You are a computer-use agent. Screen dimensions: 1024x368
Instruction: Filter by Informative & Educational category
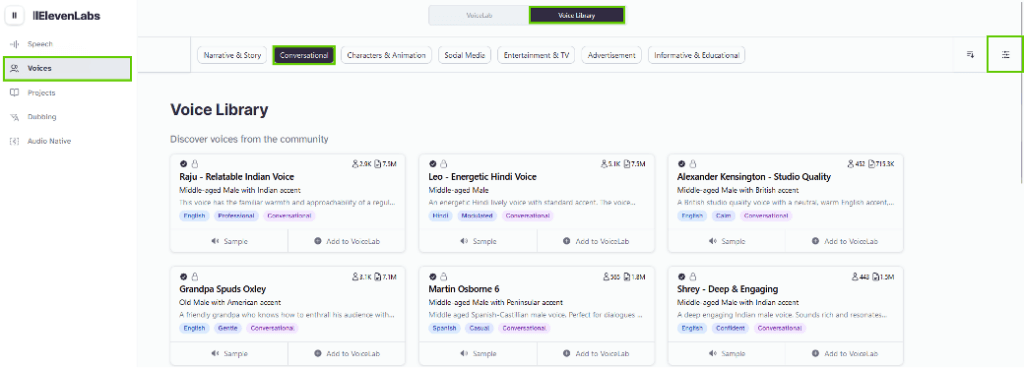point(696,55)
